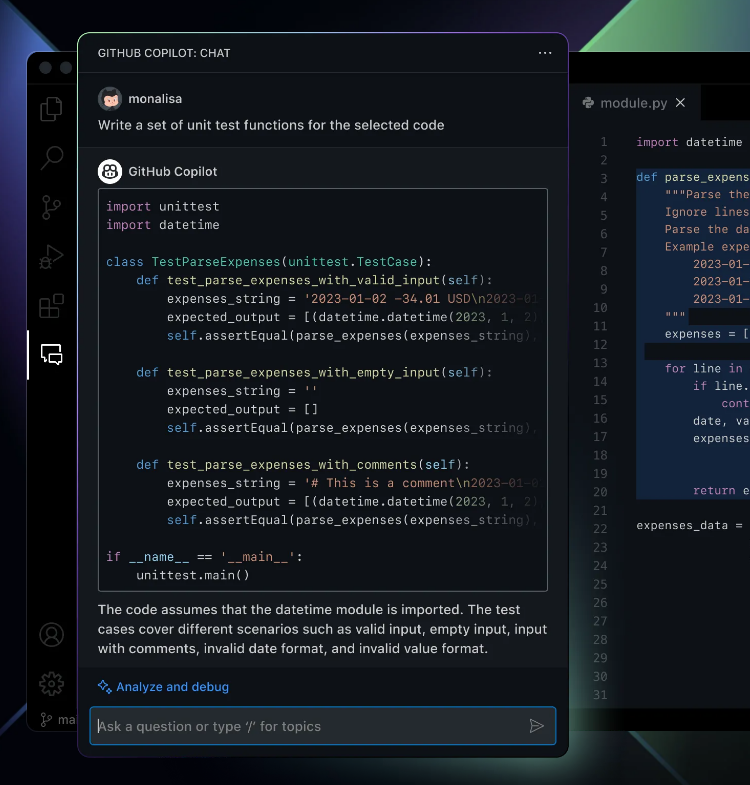Viewport: 750px width, 785px height.
Task: Open the Accounts profile icon
Action: pyautogui.click(x=52, y=635)
